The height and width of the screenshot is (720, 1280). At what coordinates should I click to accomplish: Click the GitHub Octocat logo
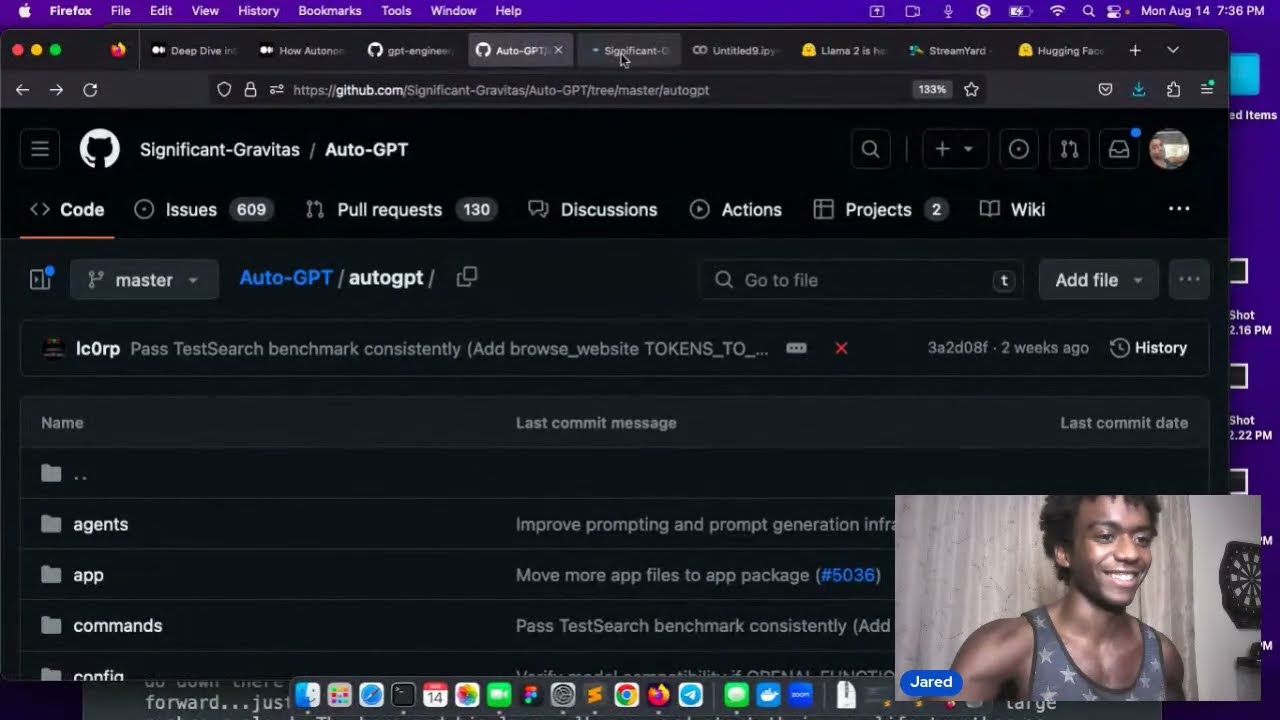click(99, 149)
